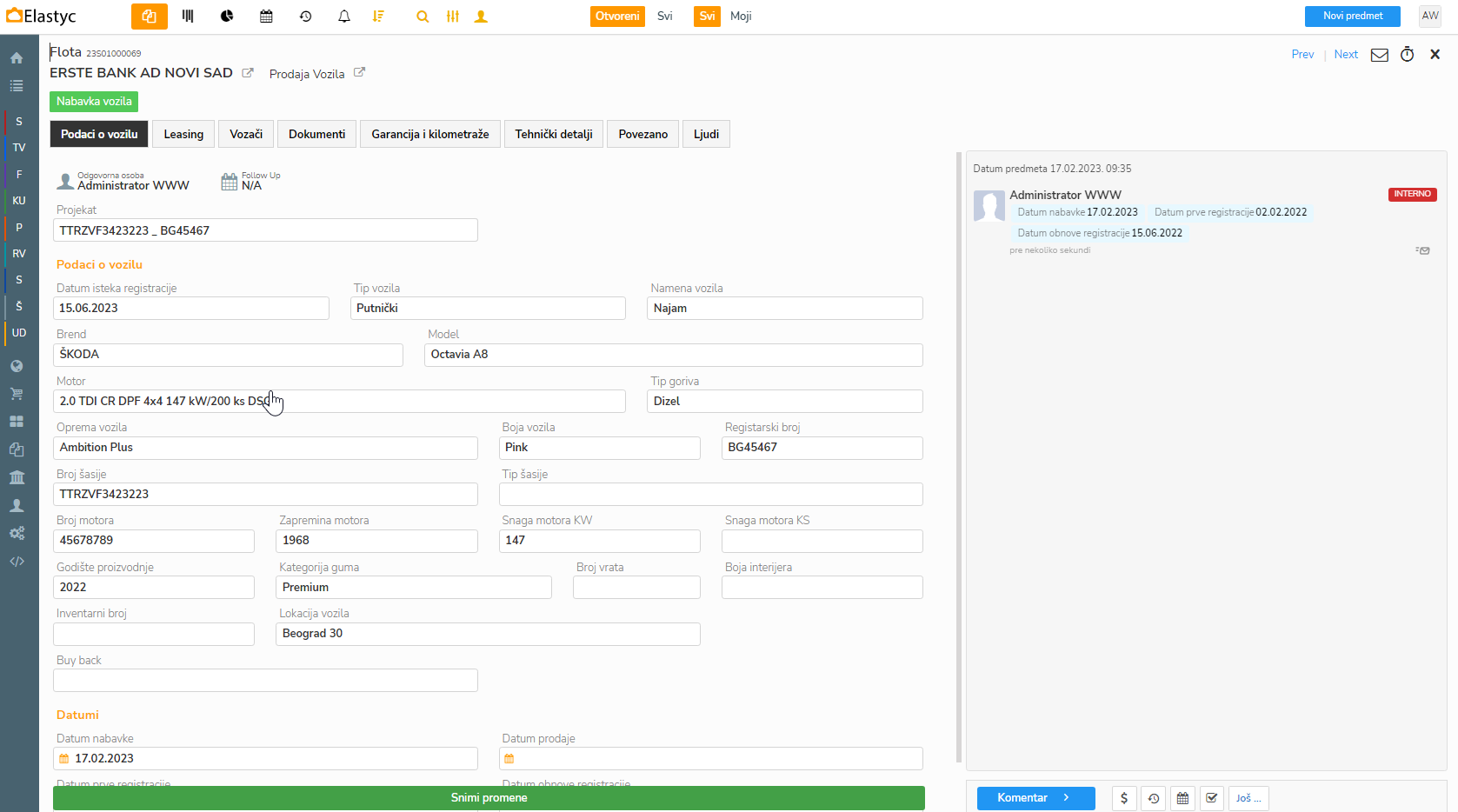The image size is (1458, 812).
Task: Expand the Još ... more options
Action: 1248,798
